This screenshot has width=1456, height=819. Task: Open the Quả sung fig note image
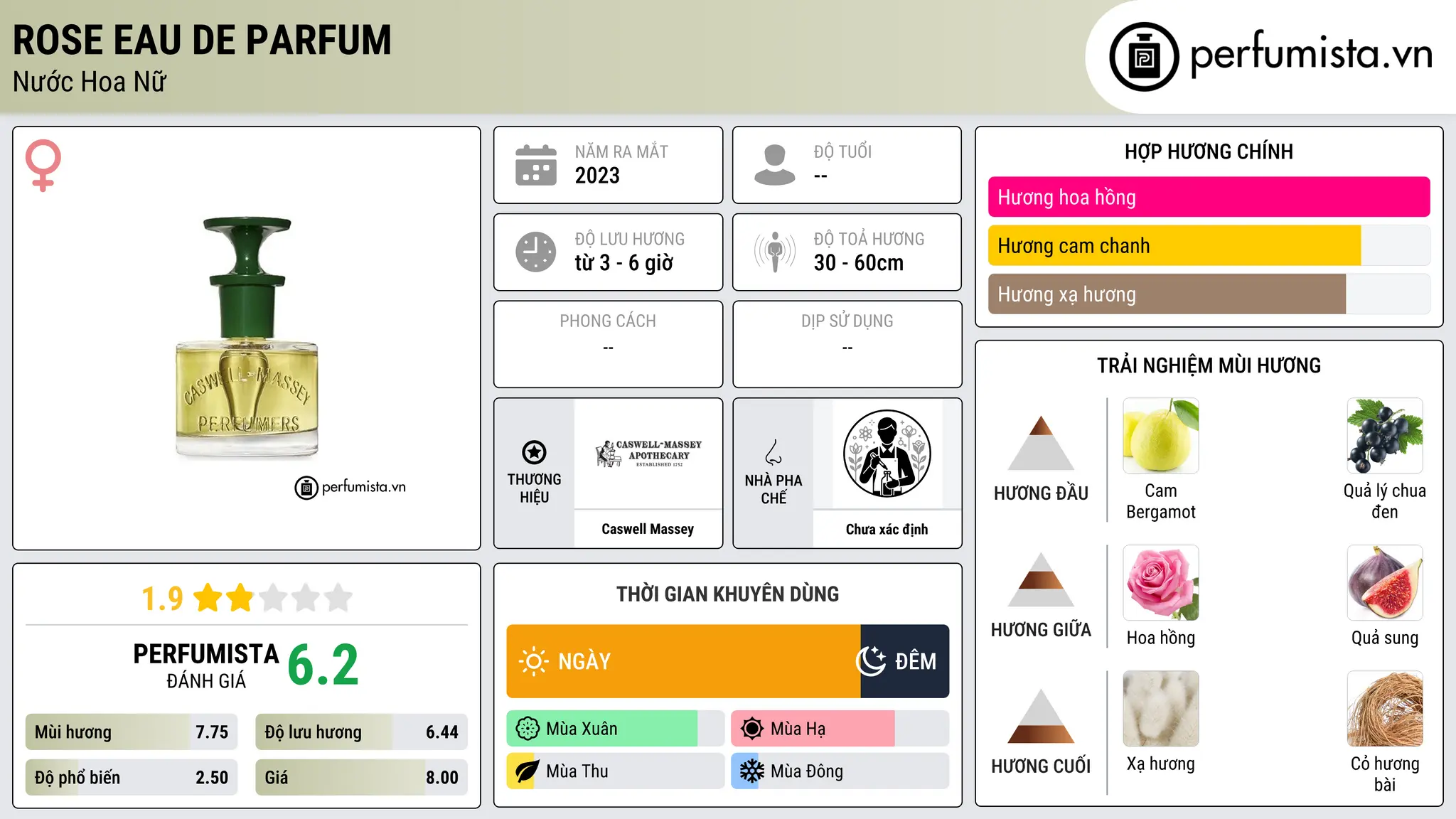1385,583
